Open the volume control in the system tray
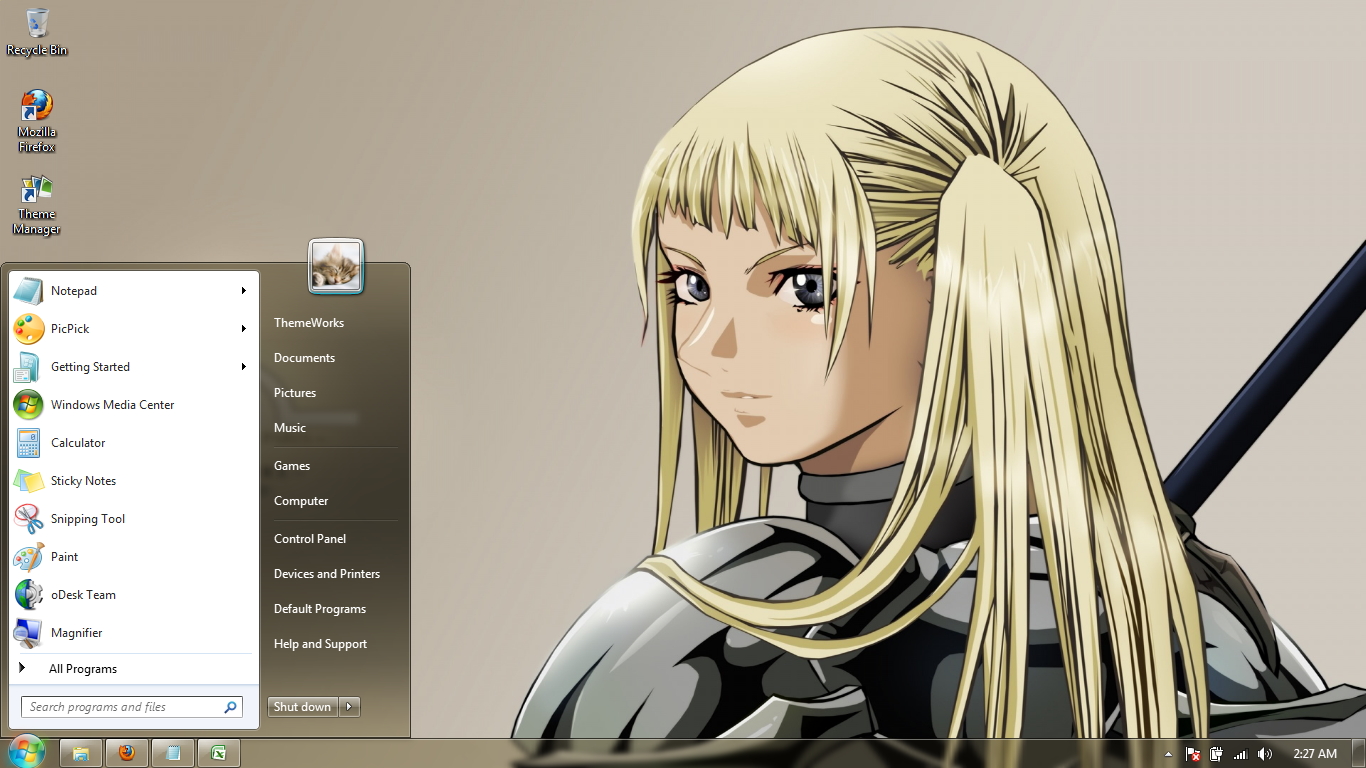This screenshot has width=1366, height=768. [1264, 754]
